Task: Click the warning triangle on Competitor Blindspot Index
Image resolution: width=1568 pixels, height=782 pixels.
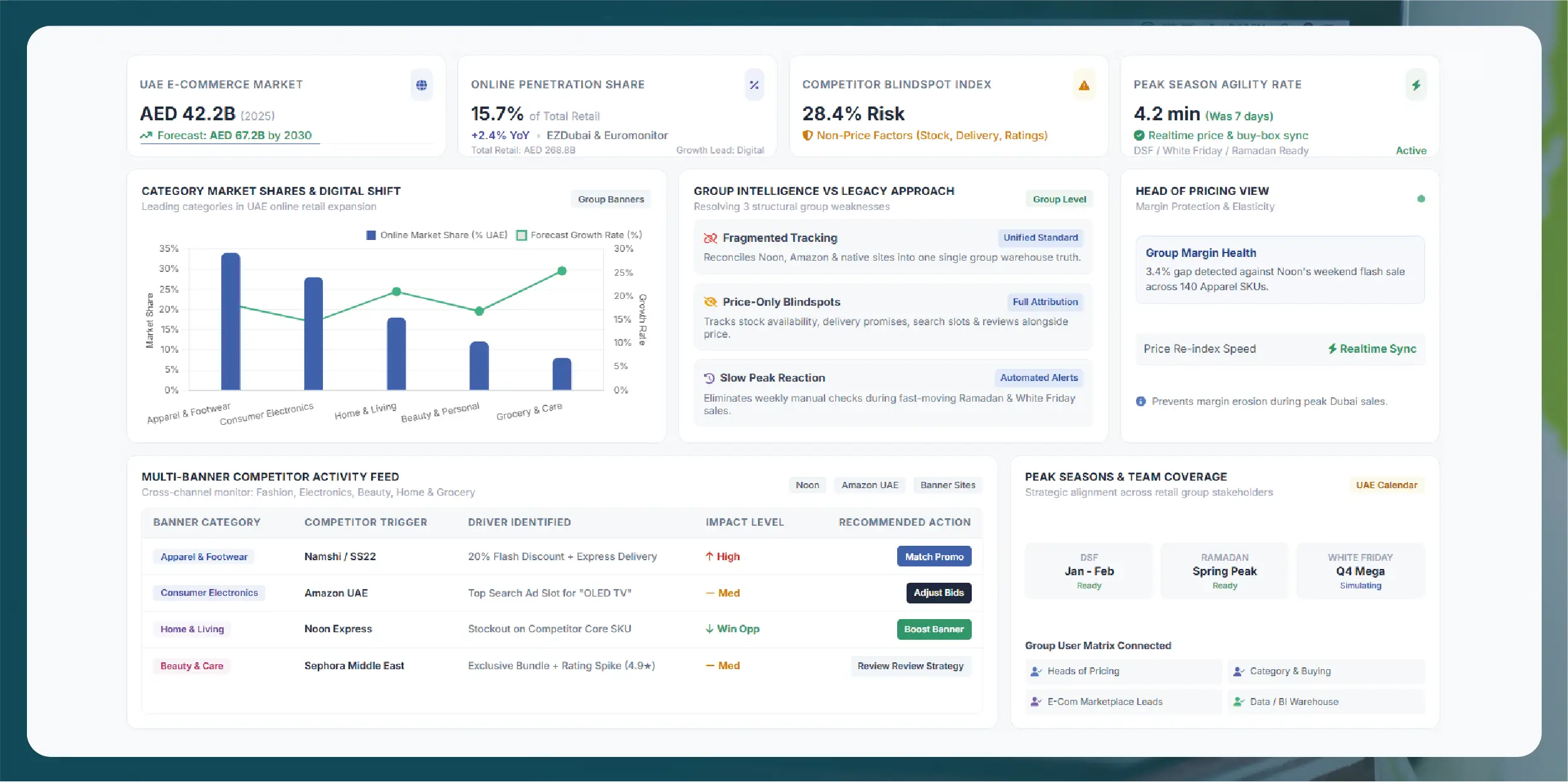Action: coord(1084,85)
